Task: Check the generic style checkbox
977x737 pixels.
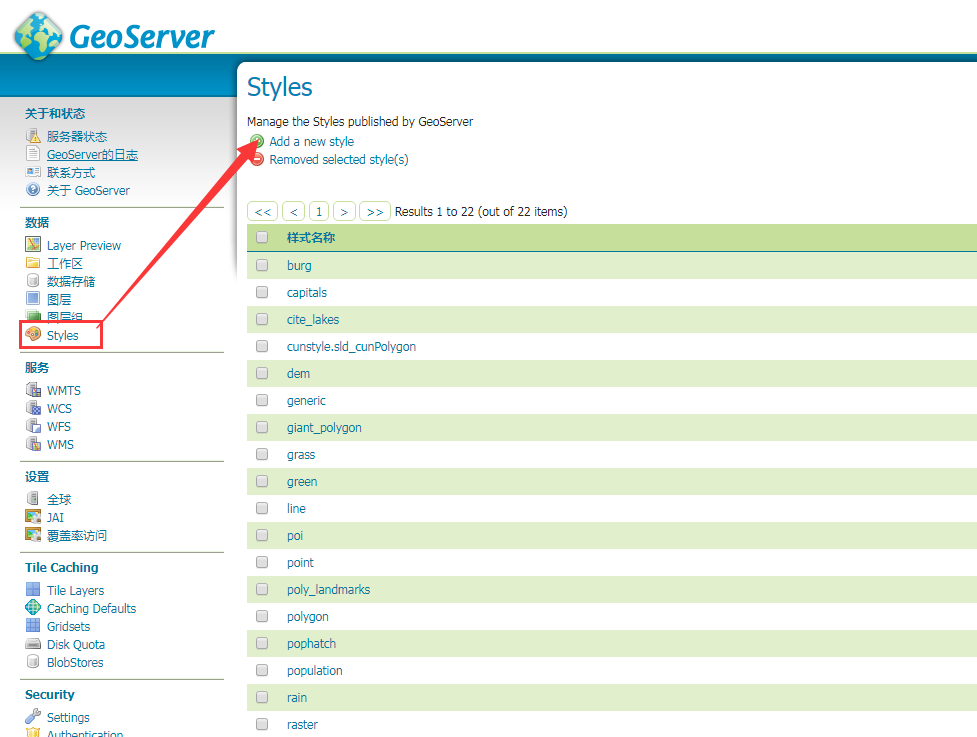Action: (262, 400)
